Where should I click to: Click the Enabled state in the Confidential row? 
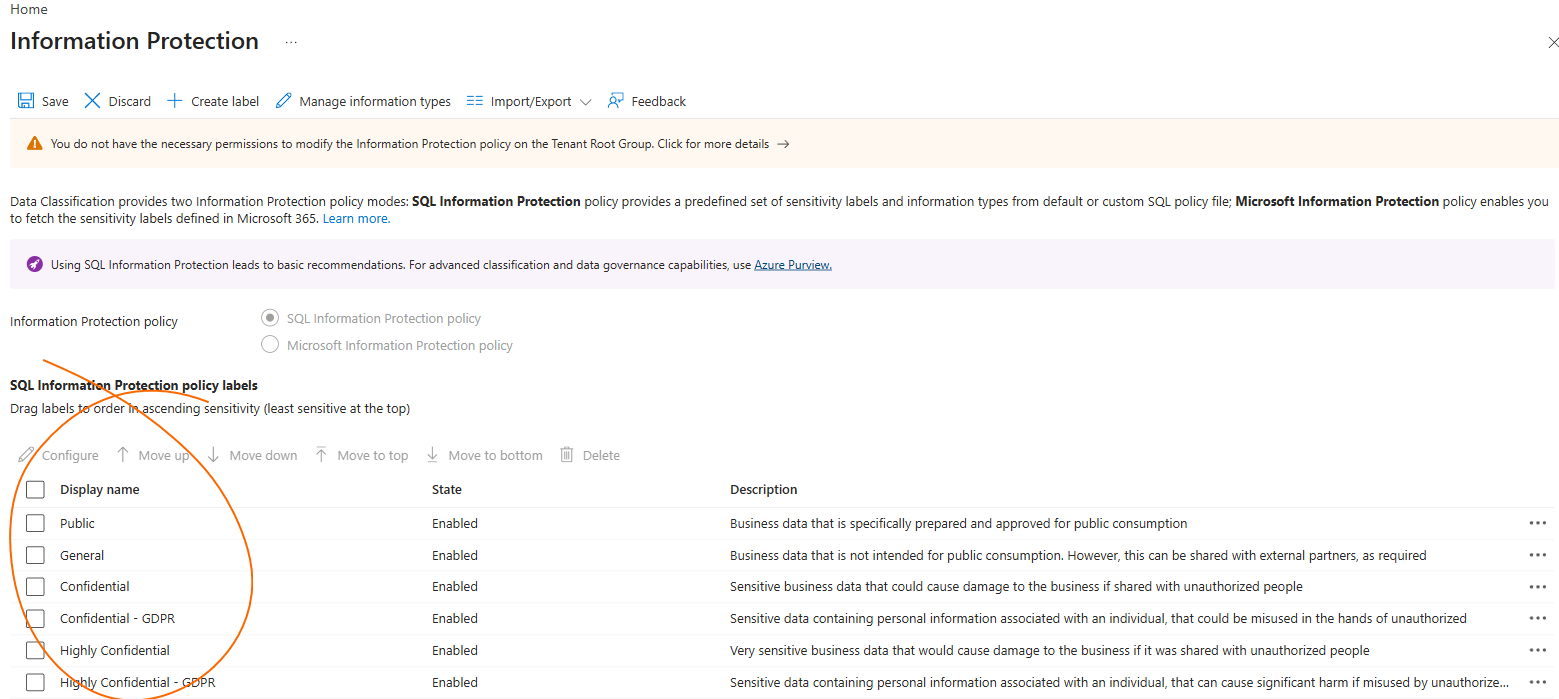click(x=455, y=586)
